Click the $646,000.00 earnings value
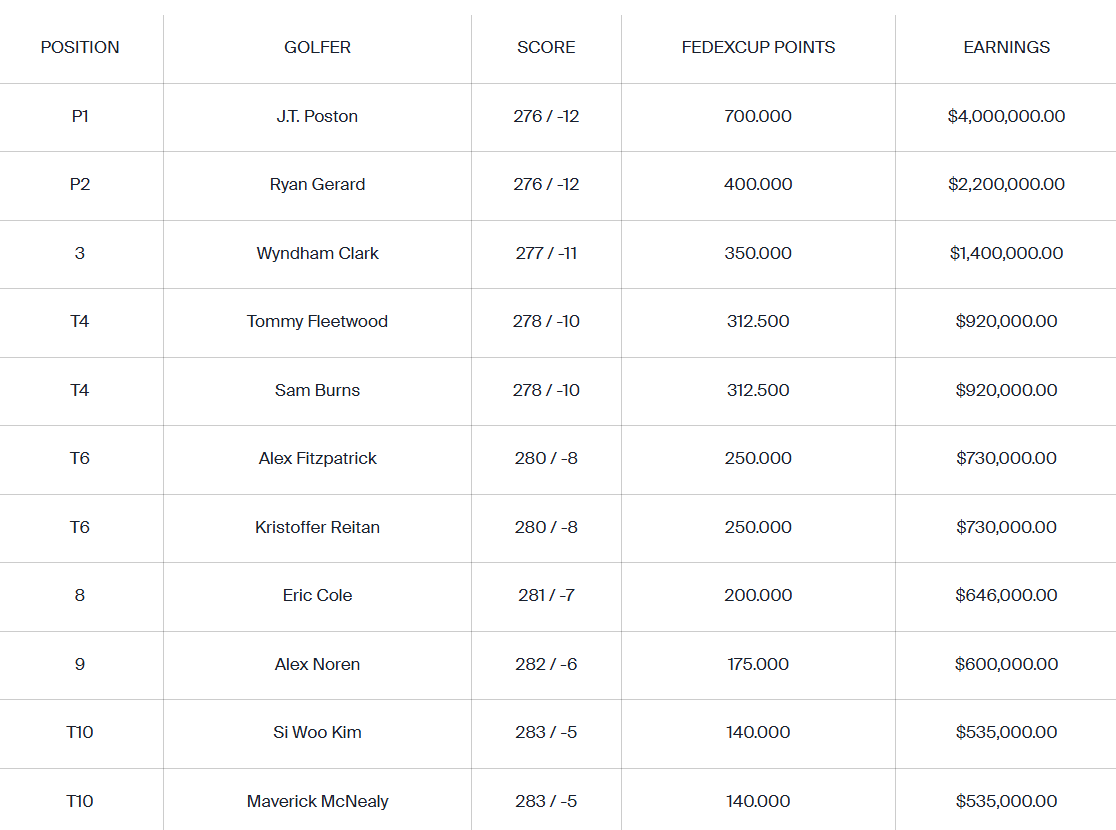The height and width of the screenshot is (830, 1116). tap(1006, 595)
